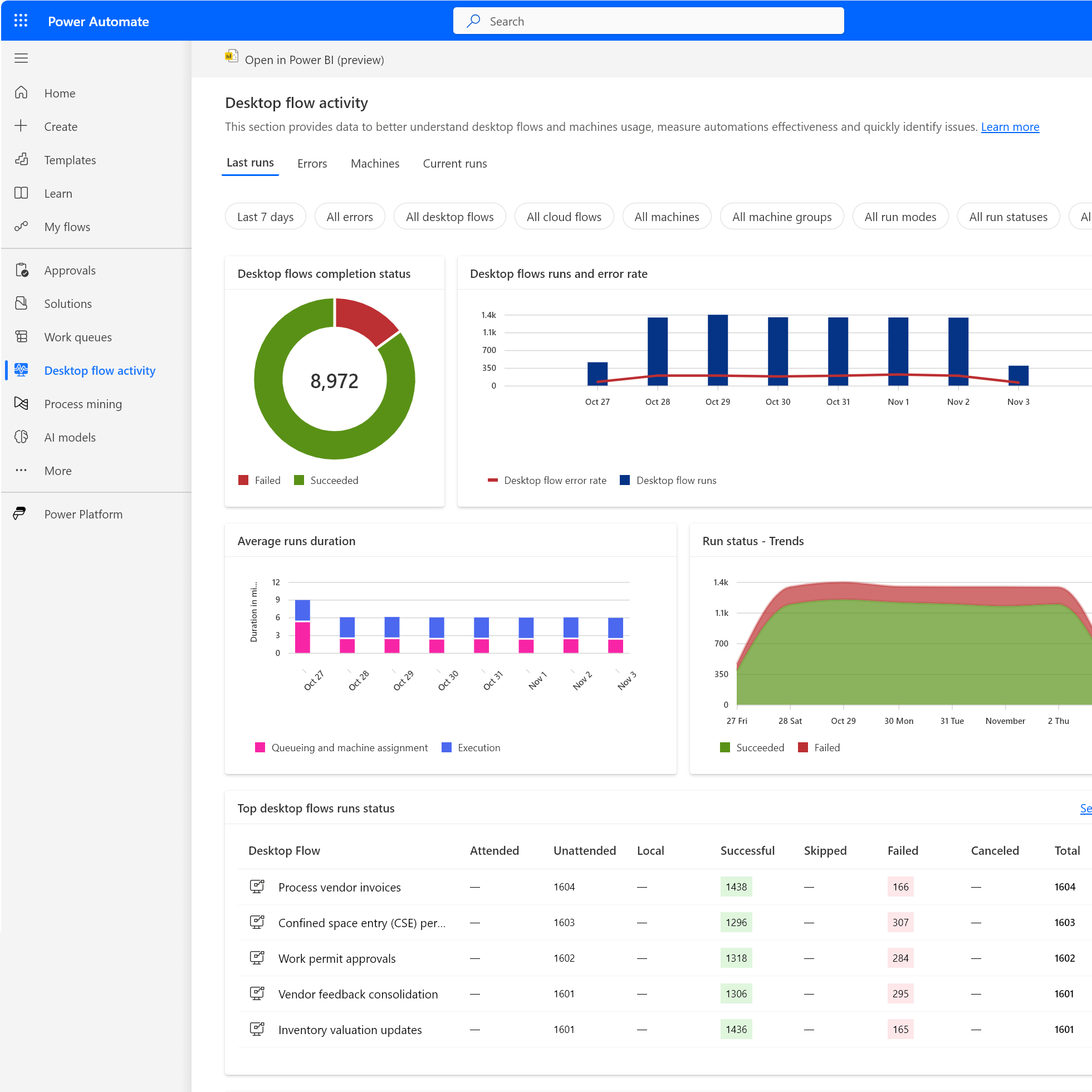Click the Create plus icon
The width and height of the screenshot is (1092, 1092).
[21, 126]
